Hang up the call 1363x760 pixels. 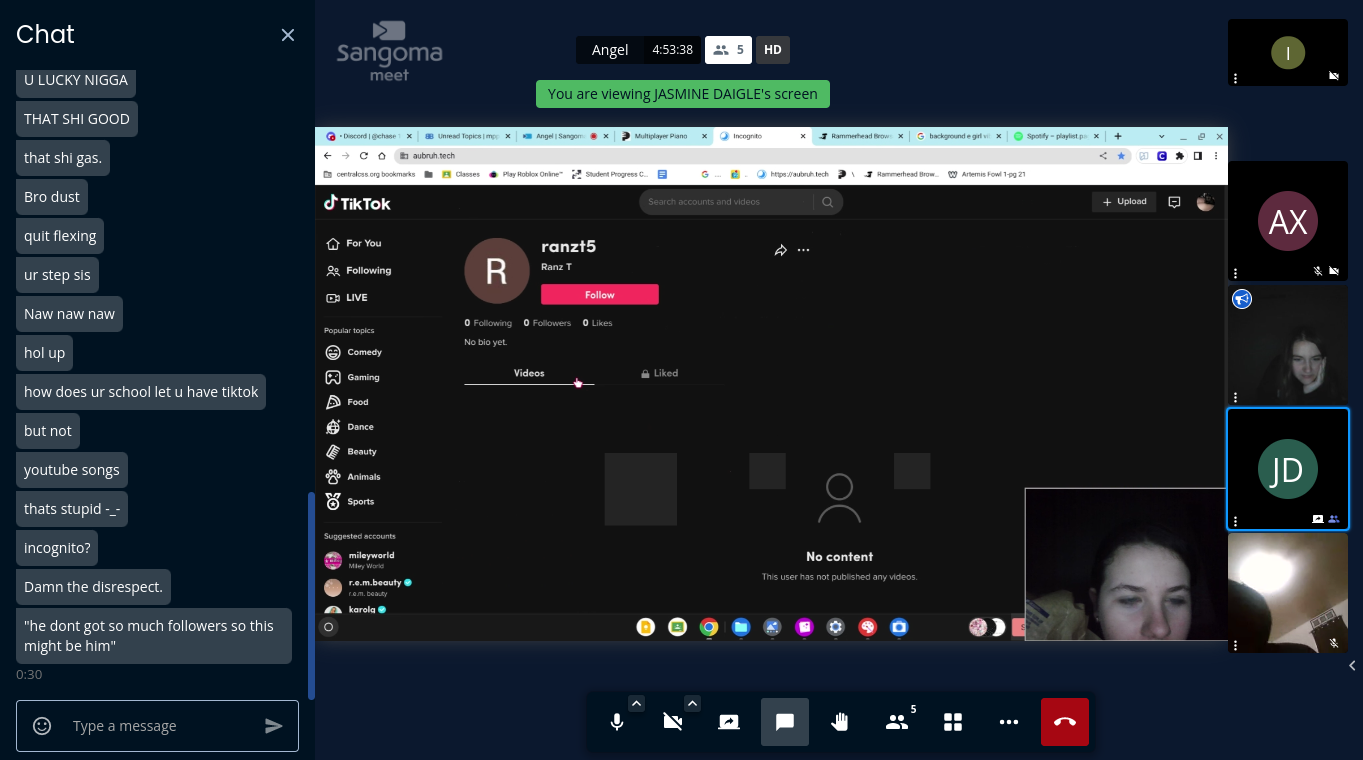(1064, 722)
